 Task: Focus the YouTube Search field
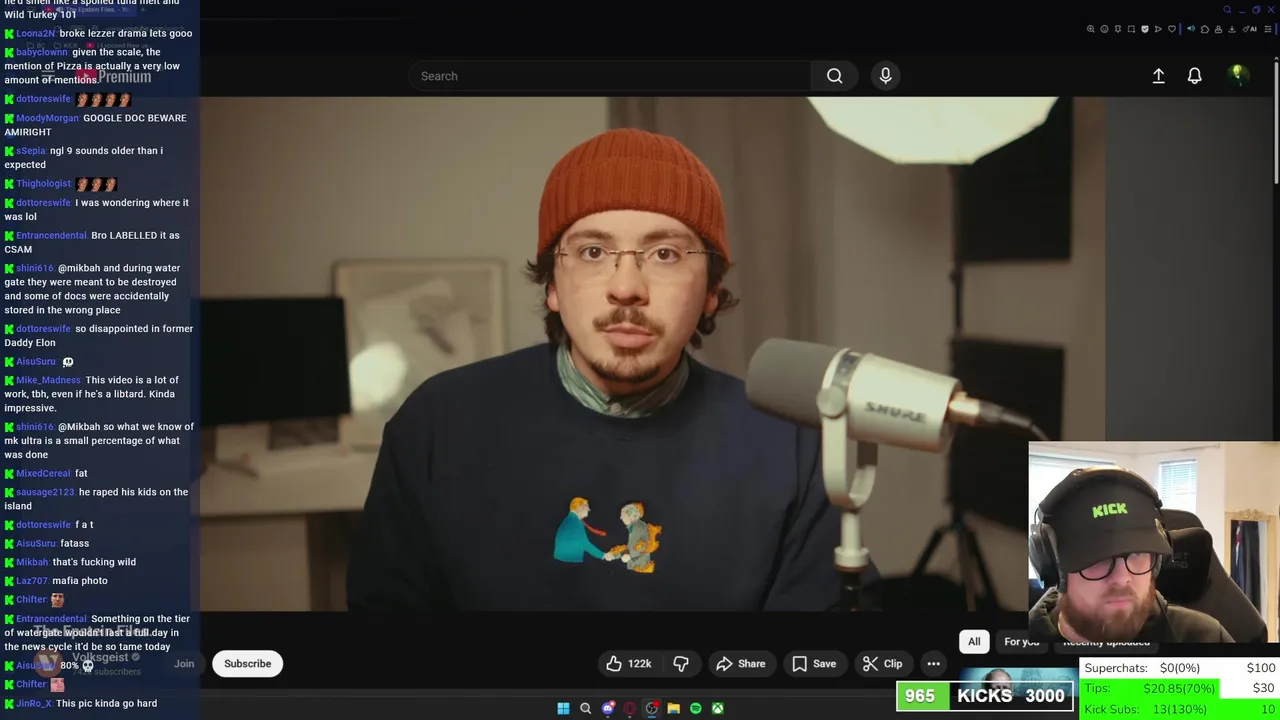(x=610, y=76)
